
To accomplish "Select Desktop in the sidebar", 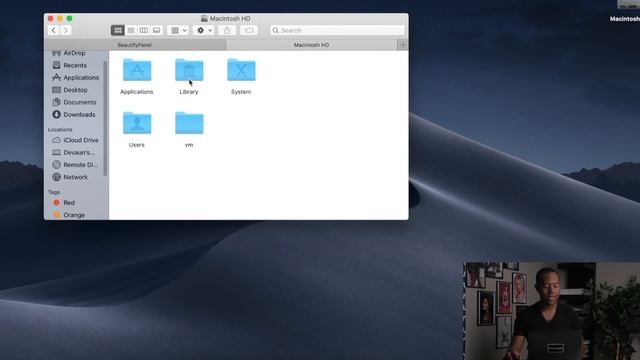I will pos(75,90).
